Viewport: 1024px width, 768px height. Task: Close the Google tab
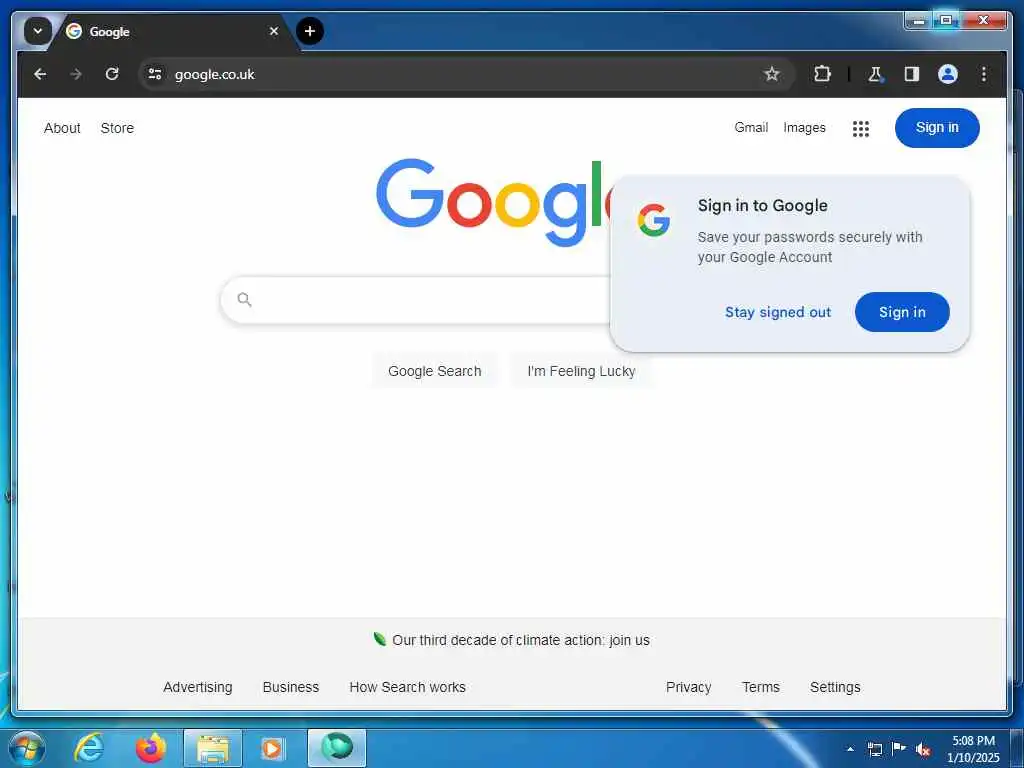(274, 31)
